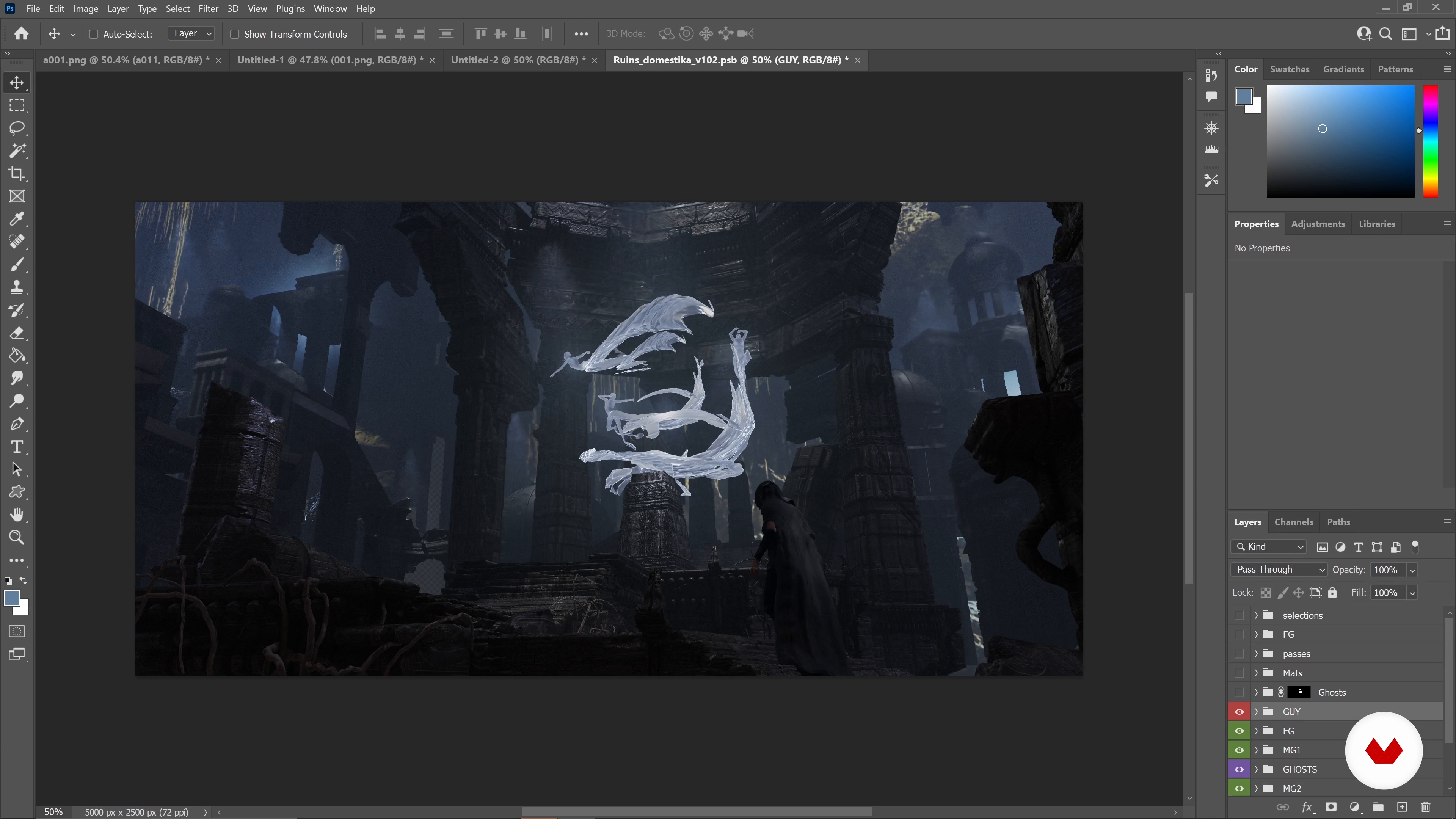This screenshot has width=1456, height=819.
Task: Expand the GUY layer group
Action: (1256, 712)
